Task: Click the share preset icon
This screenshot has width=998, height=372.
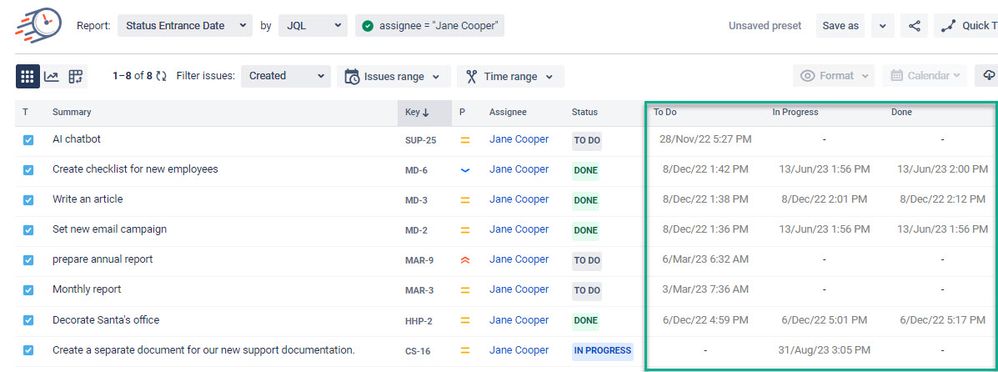Action: [x=915, y=26]
